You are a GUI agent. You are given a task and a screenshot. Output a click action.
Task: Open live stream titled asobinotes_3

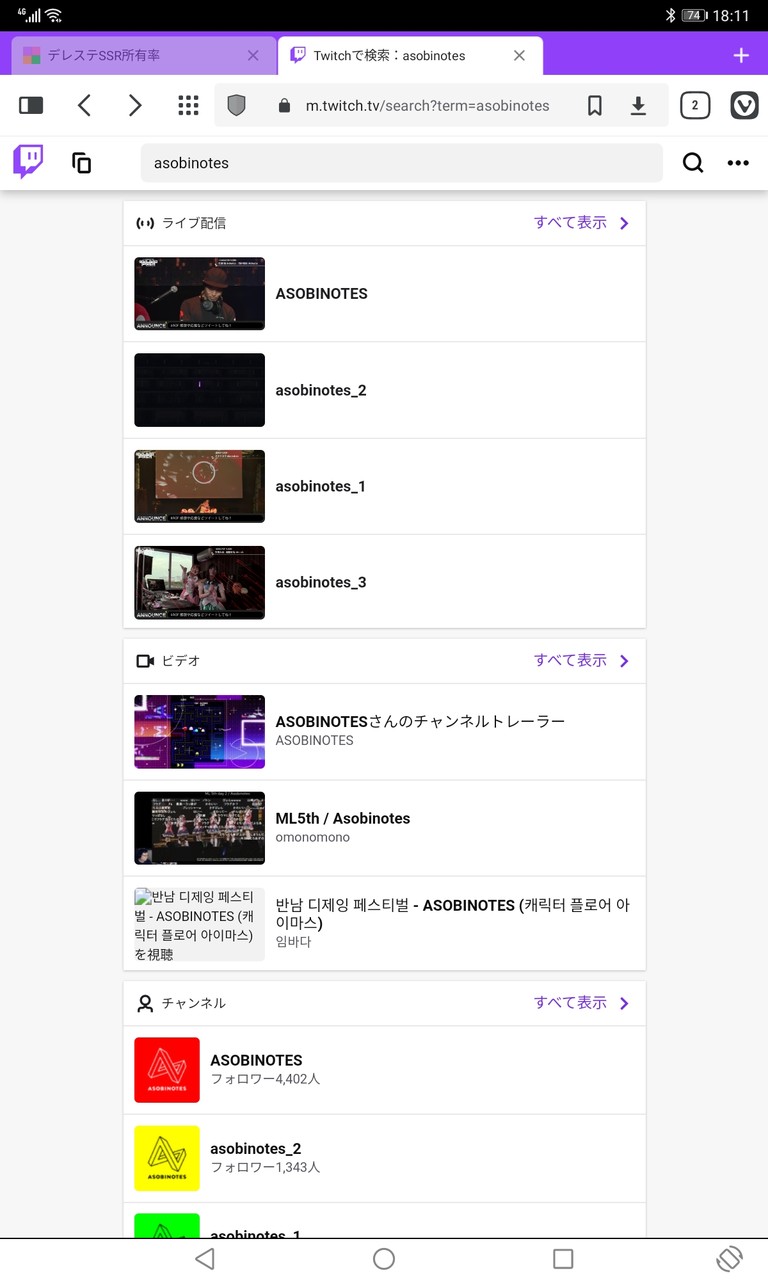[x=321, y=583]
